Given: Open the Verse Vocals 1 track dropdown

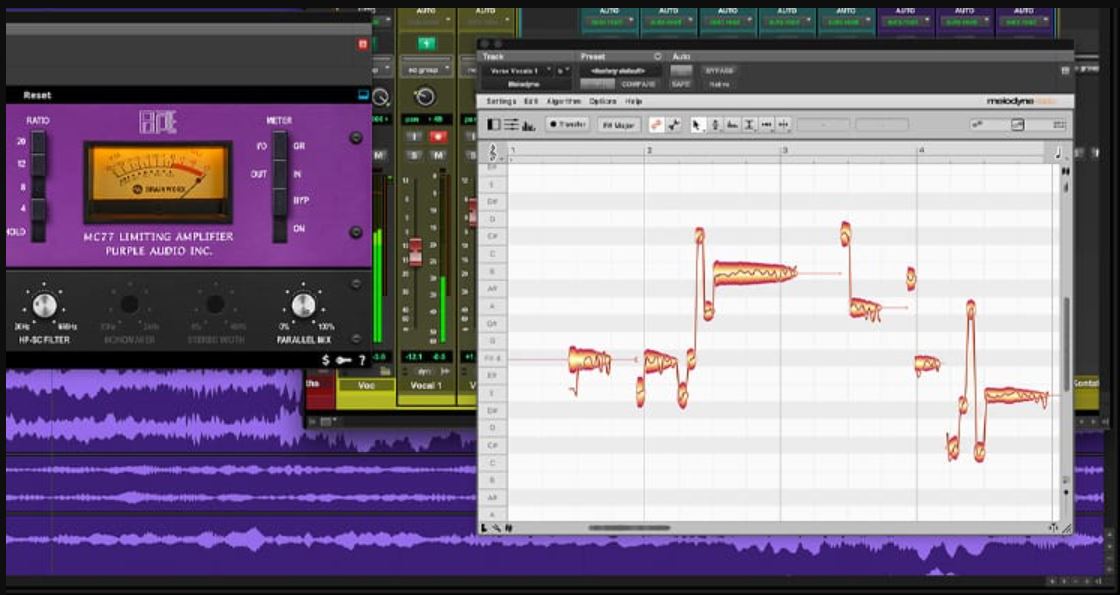Looking at the screenshot, I should point(517,71).
